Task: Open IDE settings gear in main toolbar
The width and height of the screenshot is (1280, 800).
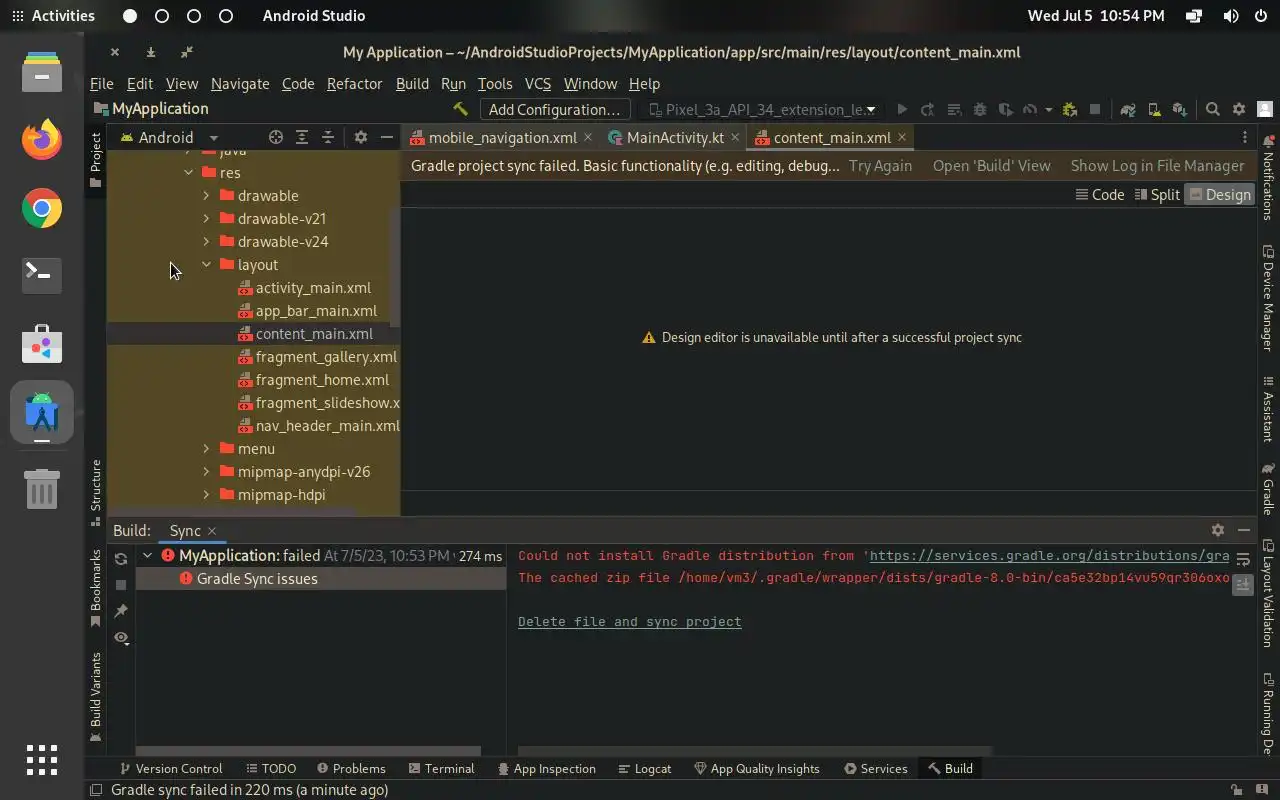Action: [x=1238, y=109]
